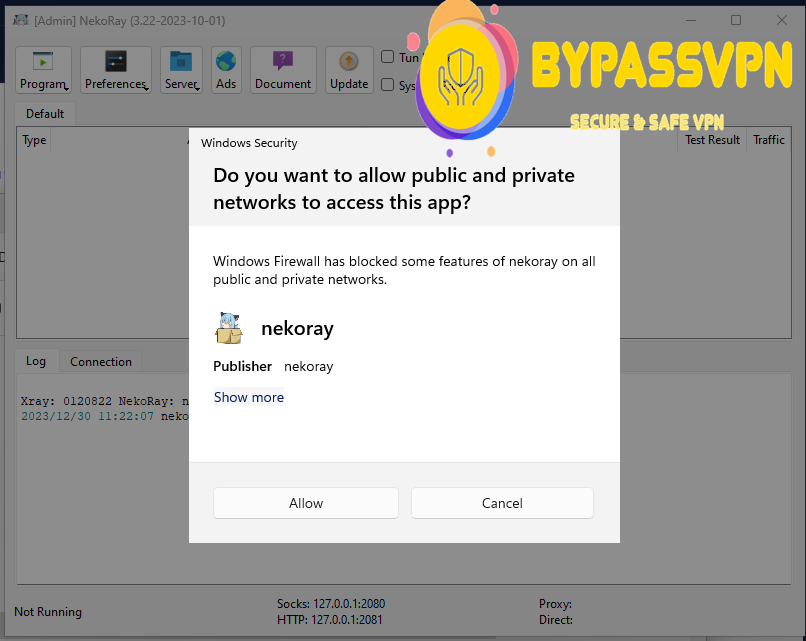The width and height of the screenshot is (806, 641).
Task: Open the Show more link
Action: (249, 397)
